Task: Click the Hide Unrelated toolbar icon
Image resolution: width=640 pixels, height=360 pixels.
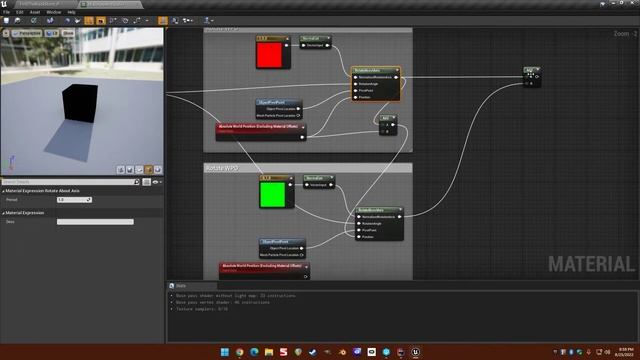Action: tap(138, 20)
